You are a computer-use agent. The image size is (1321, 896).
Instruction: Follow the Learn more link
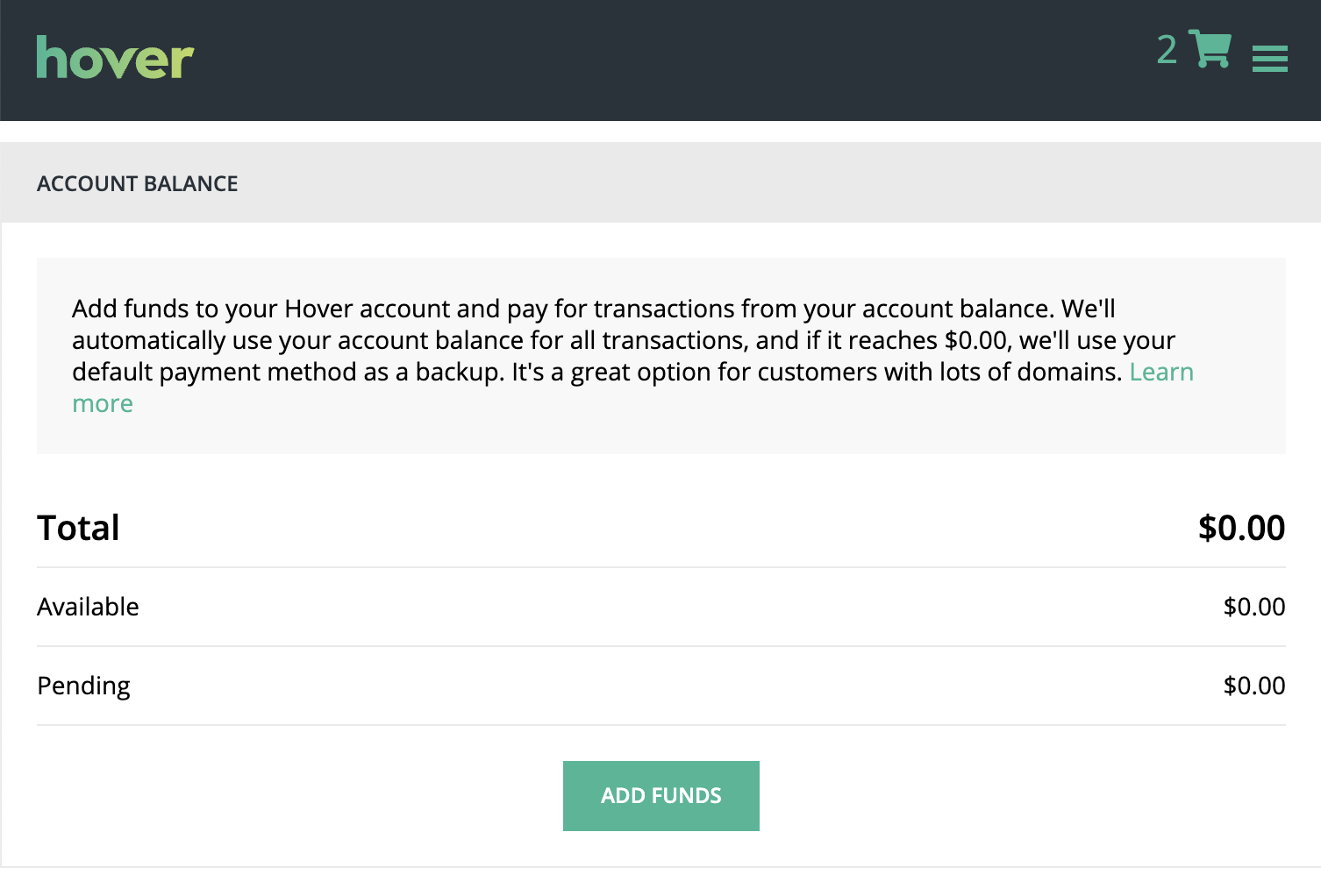click(1161, 372)
